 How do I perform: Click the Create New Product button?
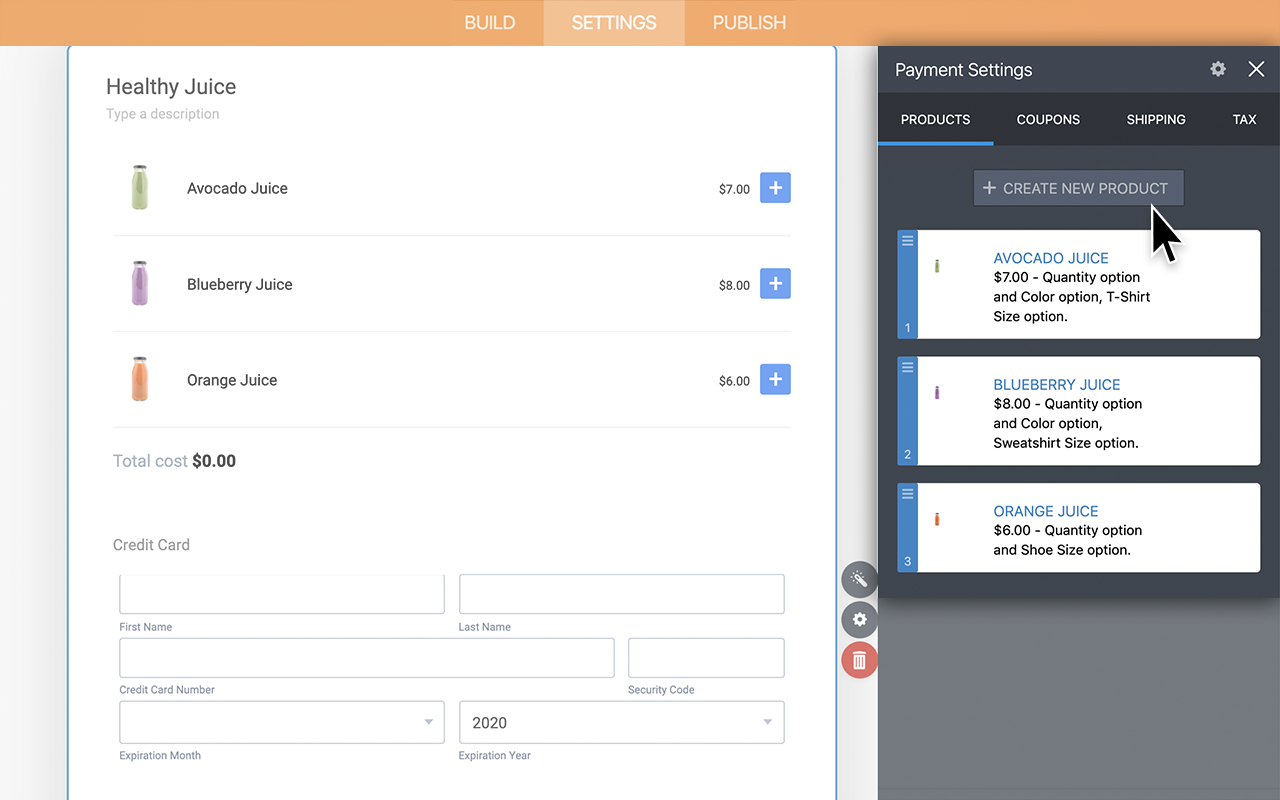pyautogui.click(x=1078, y=188)
